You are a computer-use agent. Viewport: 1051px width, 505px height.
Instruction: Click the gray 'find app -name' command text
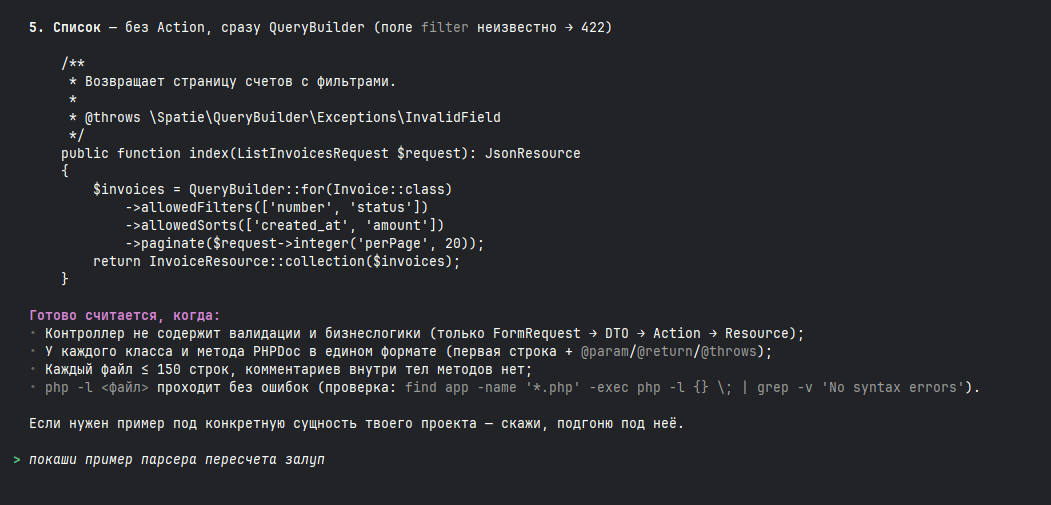(685, 388)
